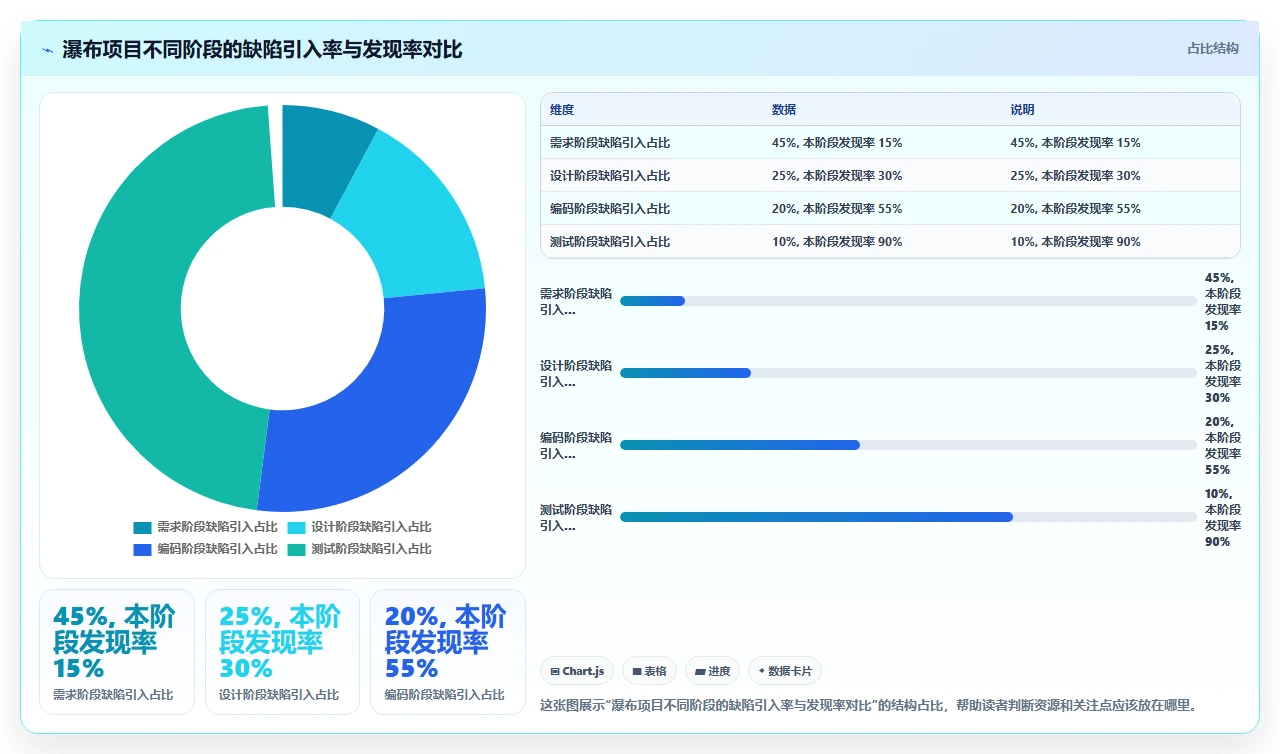The height and width of the screenshot is (754, 1280).
Task: Select the 数据卡片 tag chip
Action: click(785, 671)
